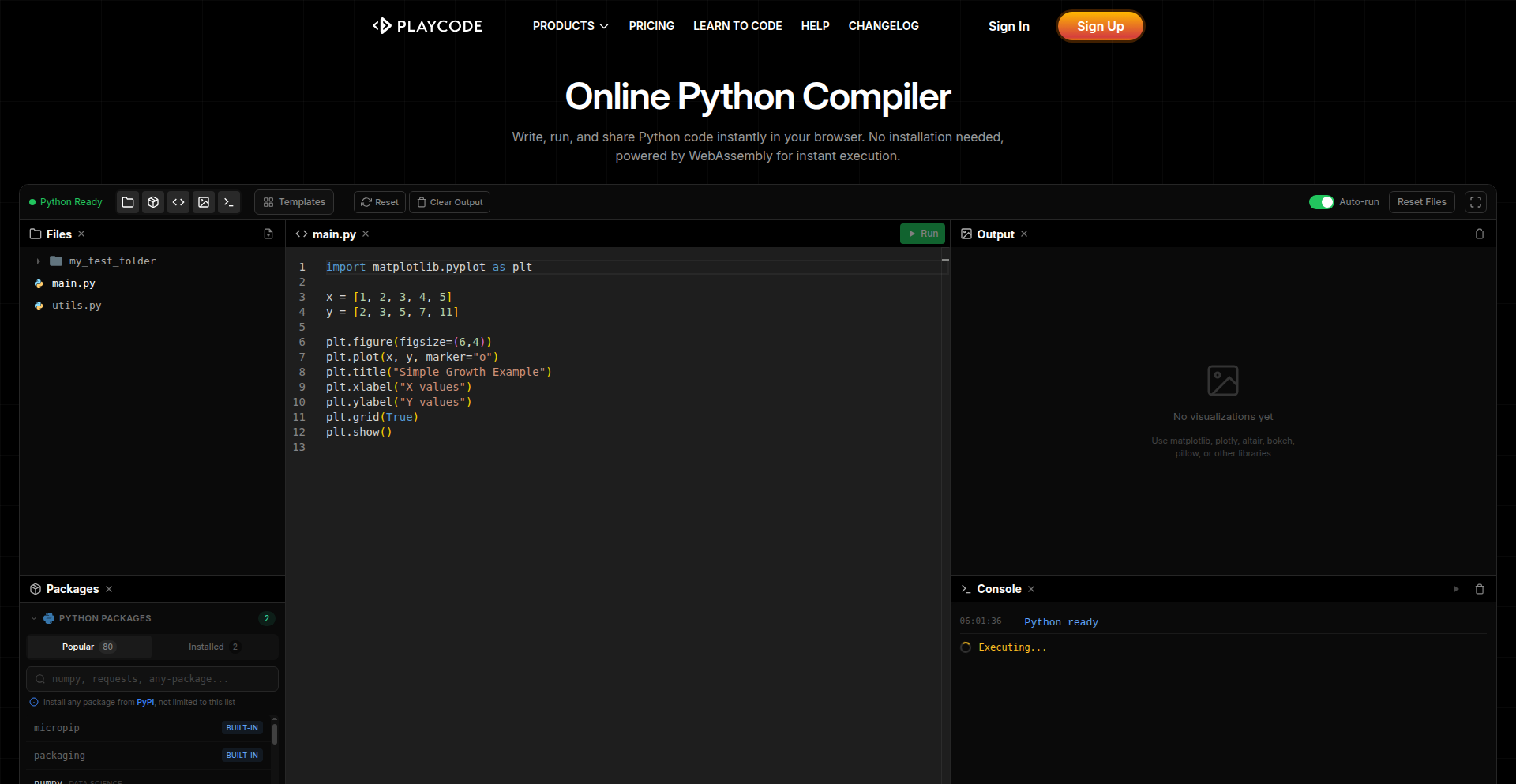The width and height of the screenshot is (1516, 784).
Task: Enter fullscreen mode
Action: point(1475,202)
